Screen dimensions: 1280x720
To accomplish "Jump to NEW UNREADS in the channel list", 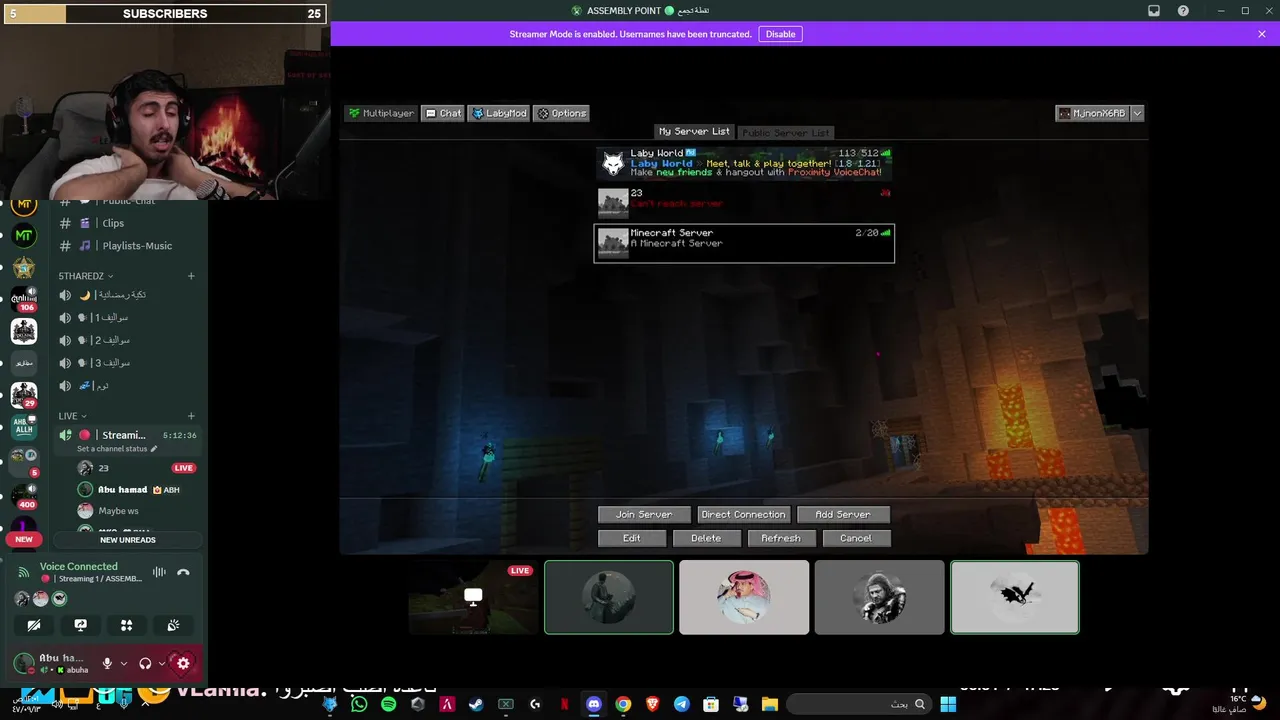I will (x=128, y=540).
